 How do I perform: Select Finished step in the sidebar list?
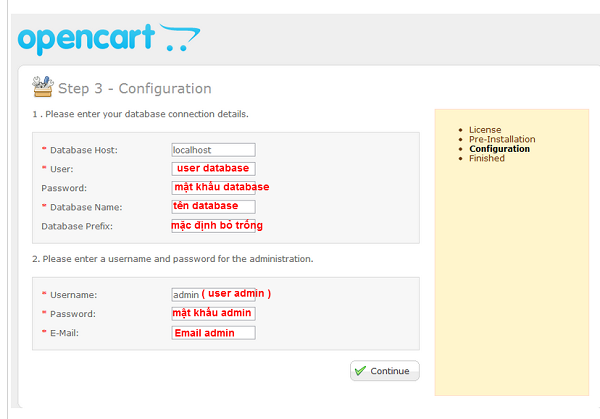(x=489, y=159)
